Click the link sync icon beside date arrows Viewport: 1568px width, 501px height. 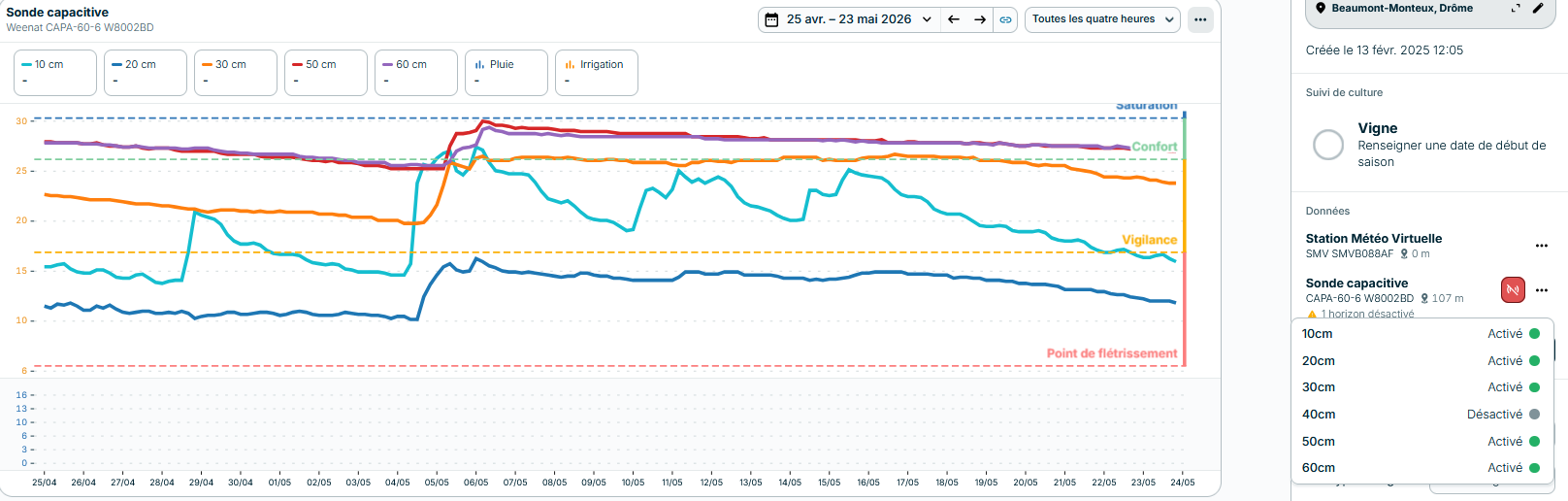click(1006, 19)
